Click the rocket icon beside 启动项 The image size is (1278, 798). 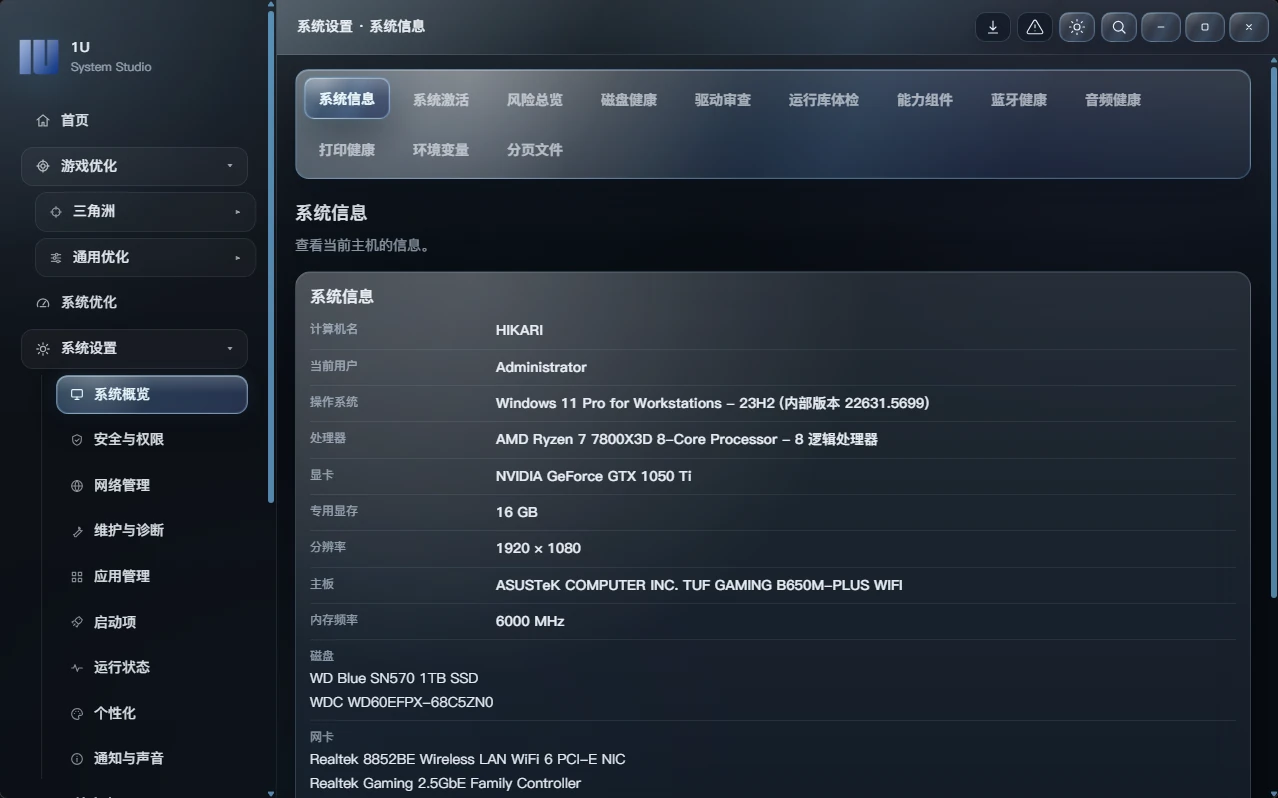click(x=77, y=622)
